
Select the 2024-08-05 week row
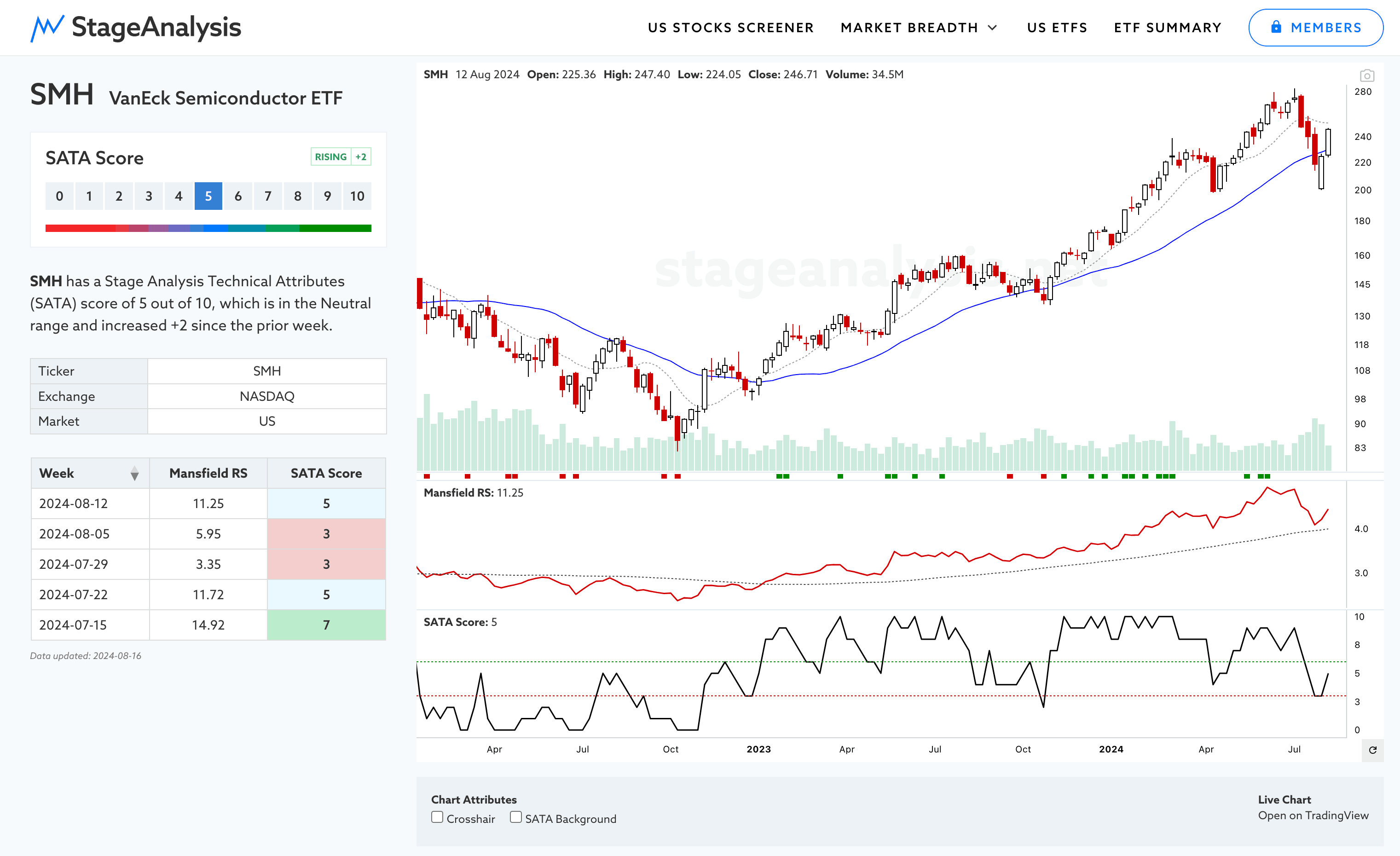208,534
